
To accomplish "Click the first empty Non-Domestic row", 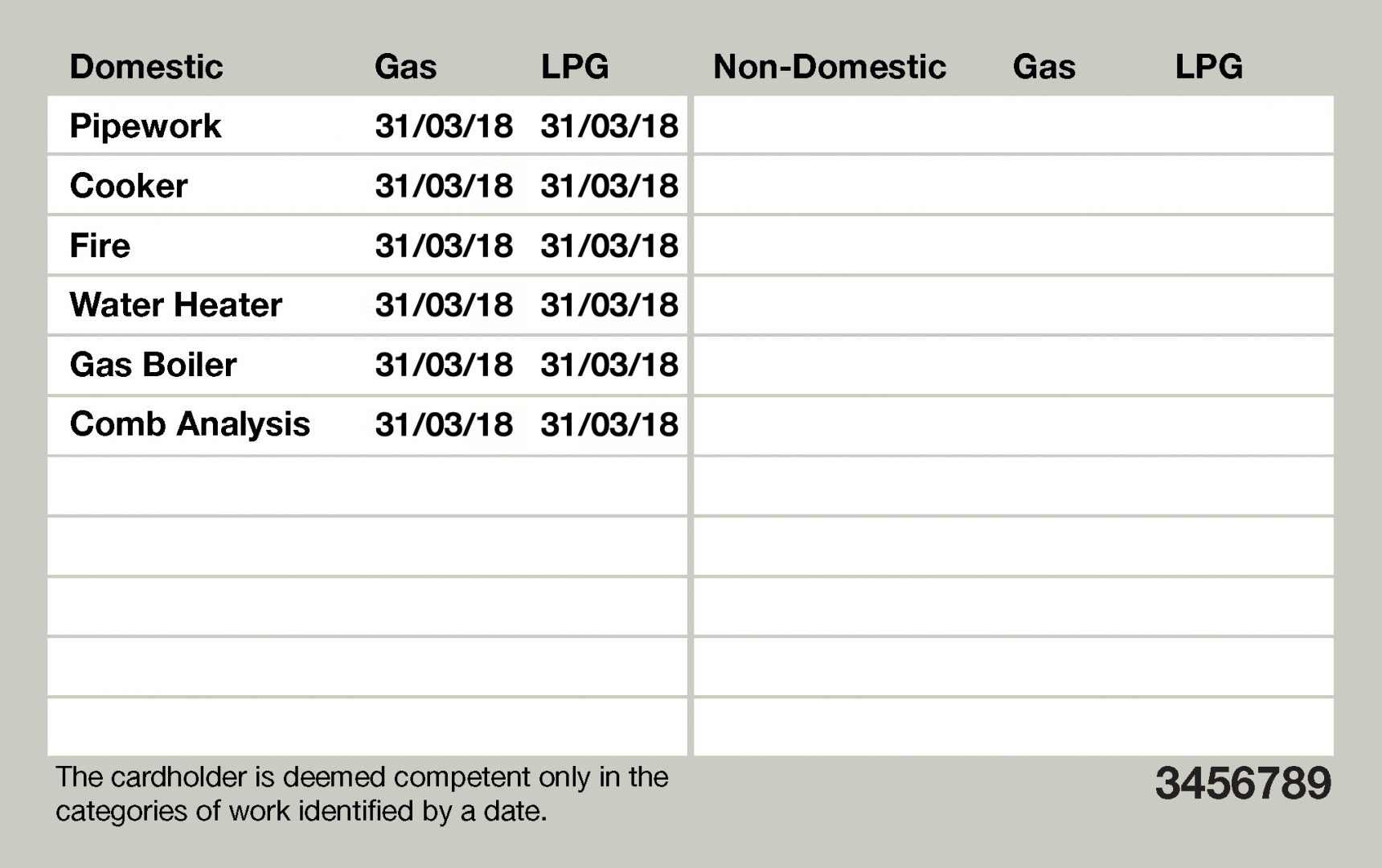I will pos(1013,125).
